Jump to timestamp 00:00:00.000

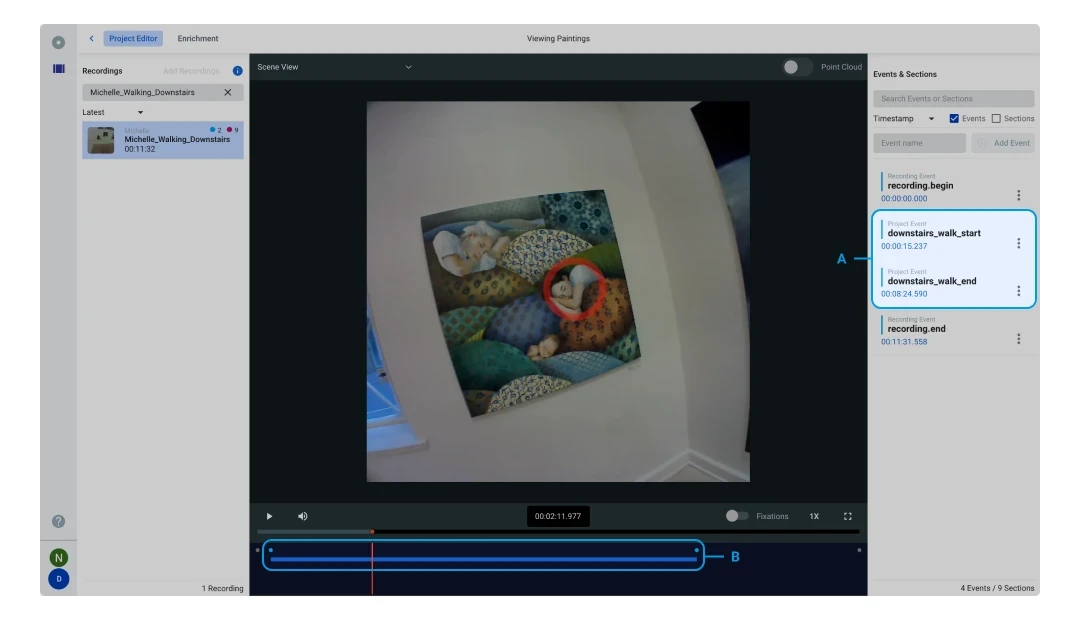(904, 198)
